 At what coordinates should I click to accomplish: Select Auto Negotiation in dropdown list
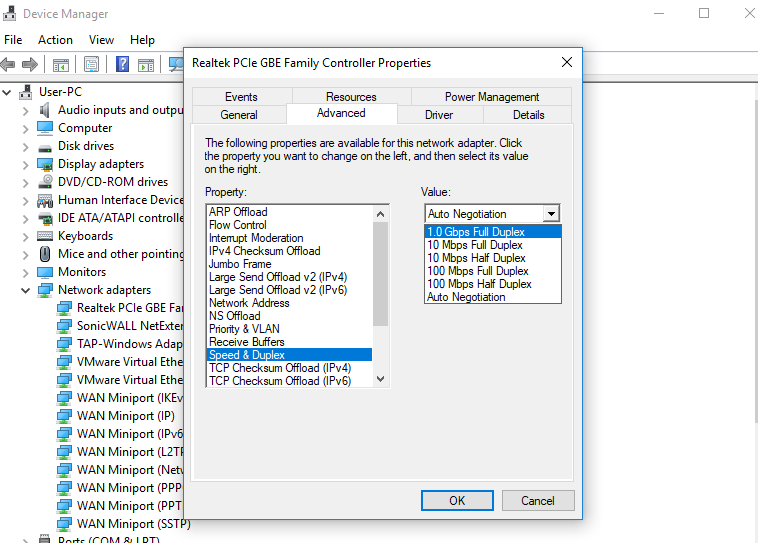(x=493, y=297)
